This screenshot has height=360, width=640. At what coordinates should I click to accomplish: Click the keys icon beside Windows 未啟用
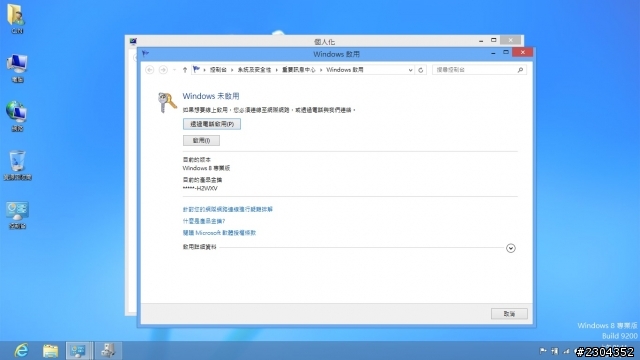point(167,102)
